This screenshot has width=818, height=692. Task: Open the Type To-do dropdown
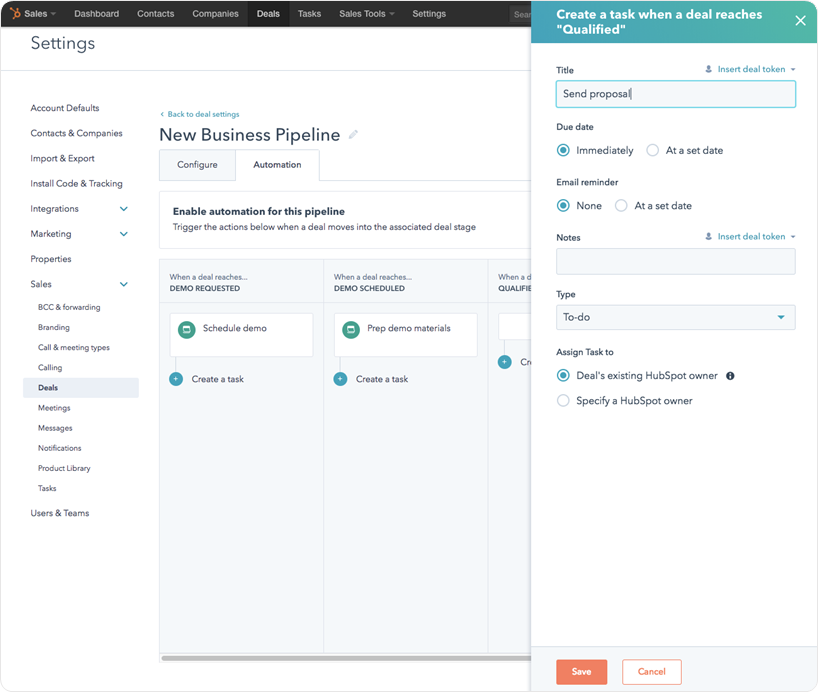pos(676,317)
